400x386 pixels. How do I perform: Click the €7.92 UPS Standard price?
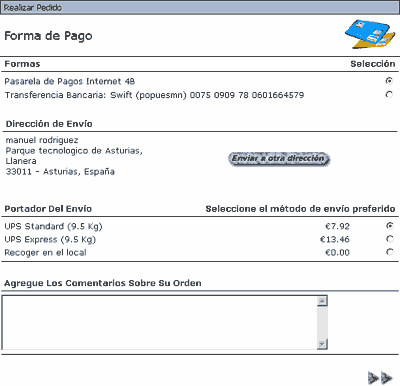(x=337, y=226)
